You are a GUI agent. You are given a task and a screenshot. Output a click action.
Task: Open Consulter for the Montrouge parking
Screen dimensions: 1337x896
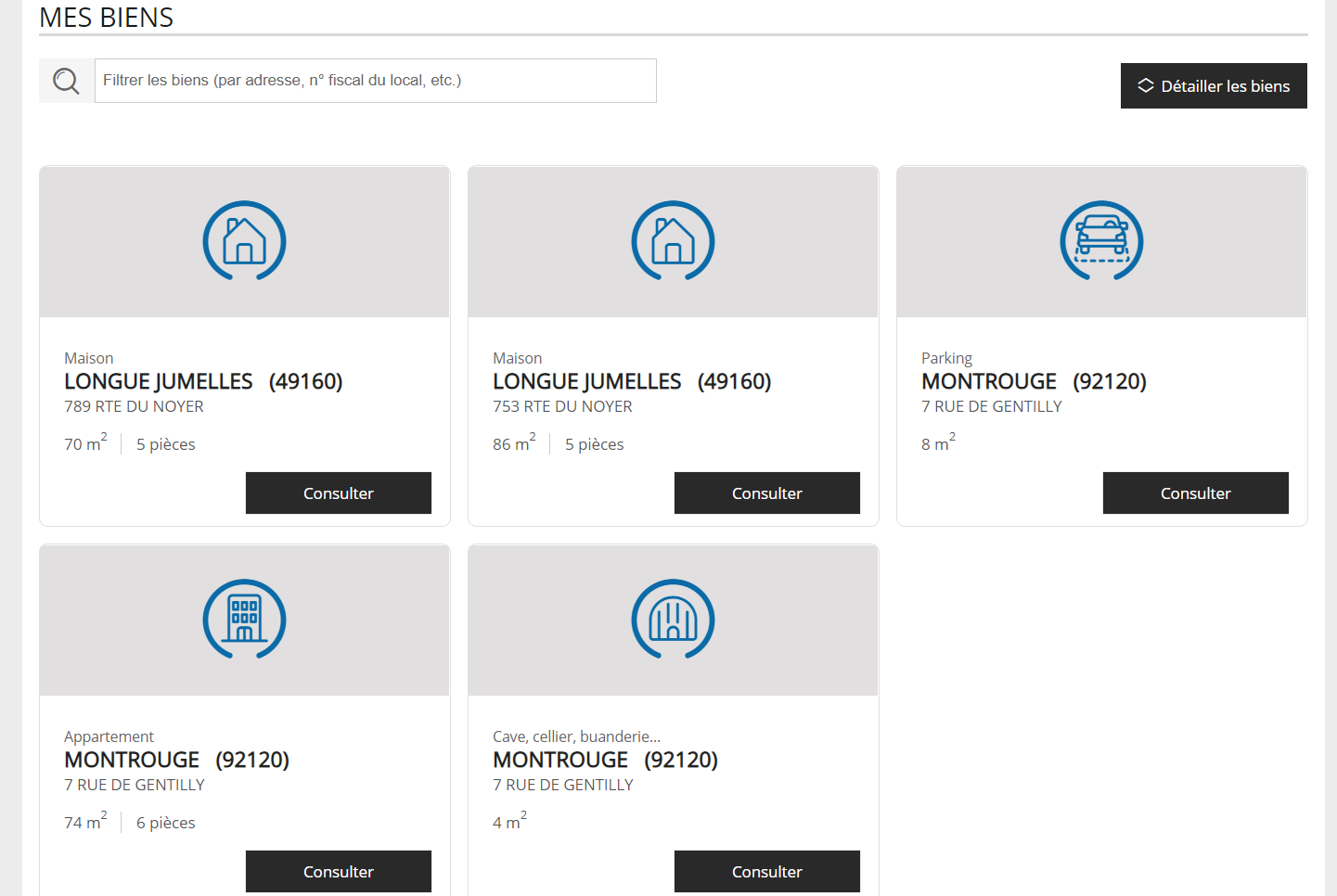(1195, 493)
